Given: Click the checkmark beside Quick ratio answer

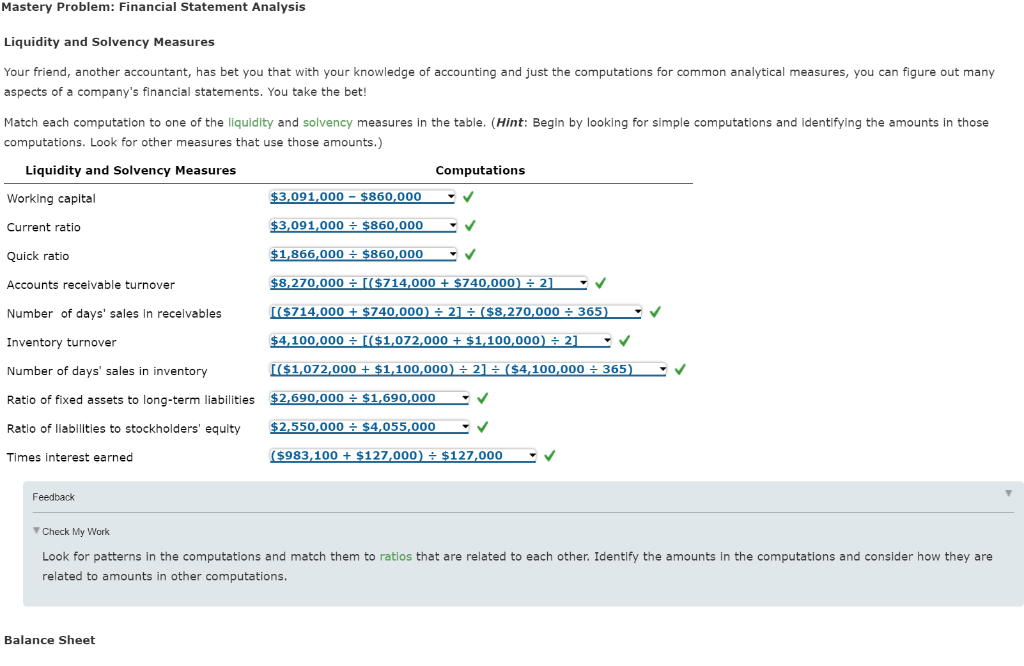Looking at the screenshot, I should tap(468, 254).
